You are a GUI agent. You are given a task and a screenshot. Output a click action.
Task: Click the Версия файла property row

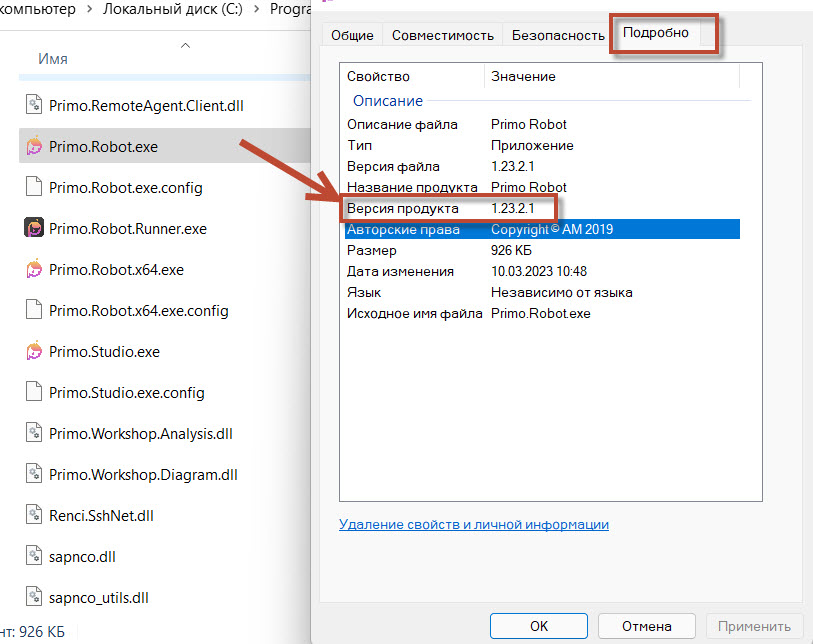pos(542,166)
